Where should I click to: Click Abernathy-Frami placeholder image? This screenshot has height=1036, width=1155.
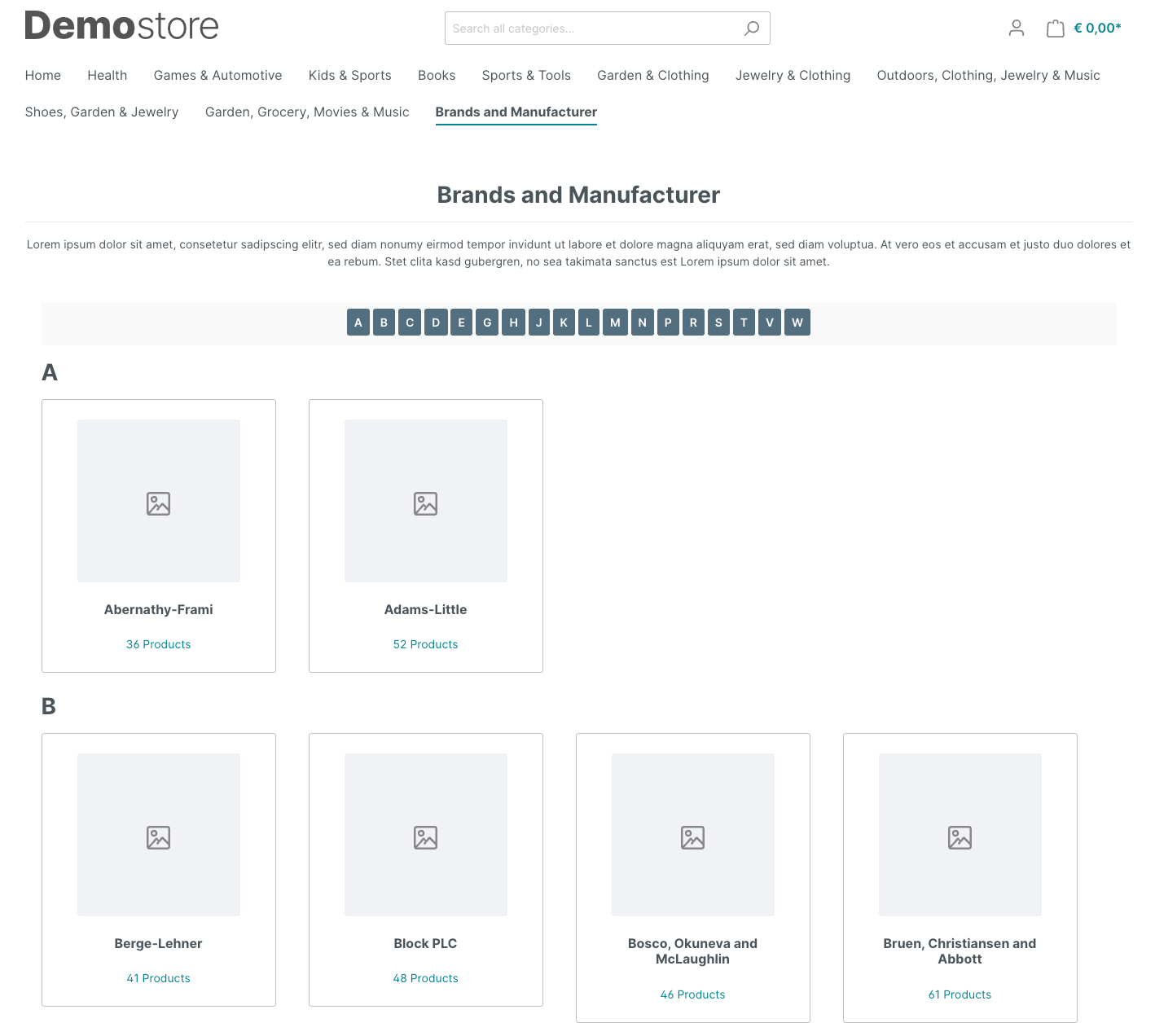point(159,501)
